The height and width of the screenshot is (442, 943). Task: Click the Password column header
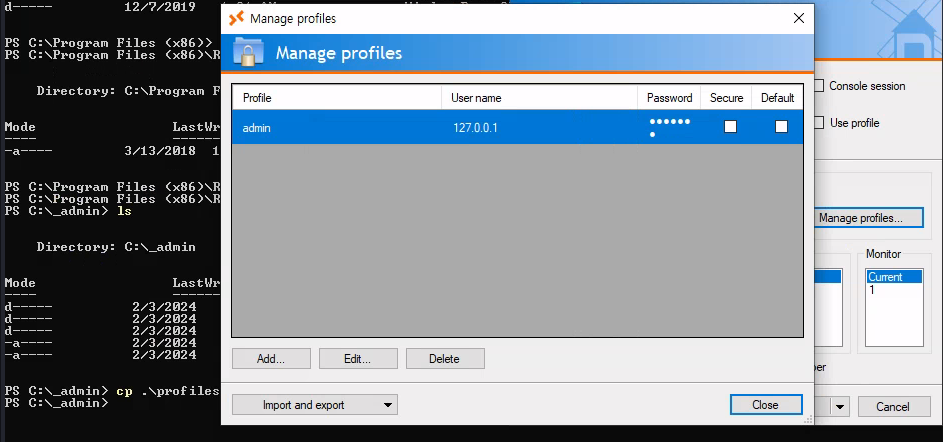[669, 98]
